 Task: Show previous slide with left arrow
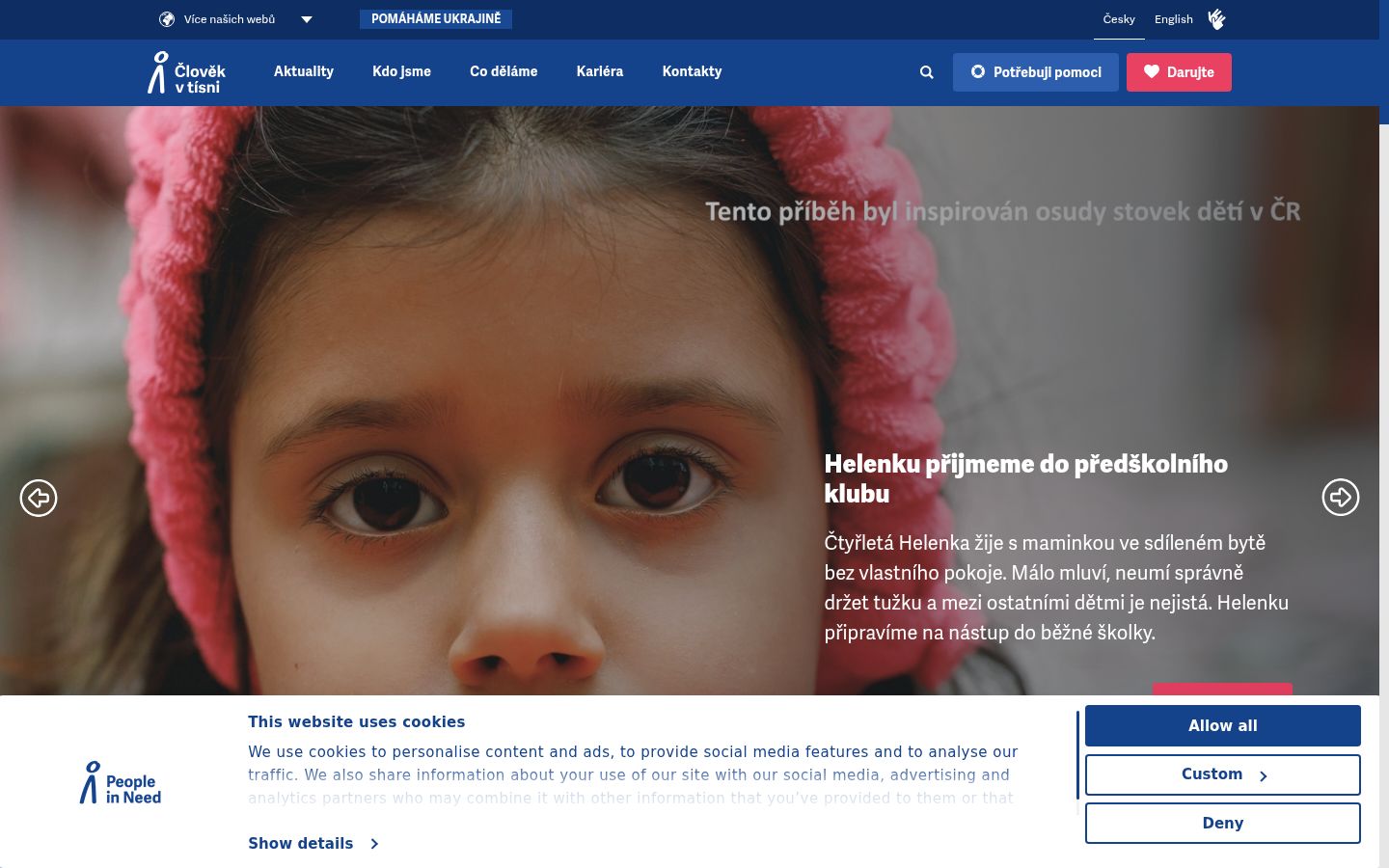click(39, 498)
